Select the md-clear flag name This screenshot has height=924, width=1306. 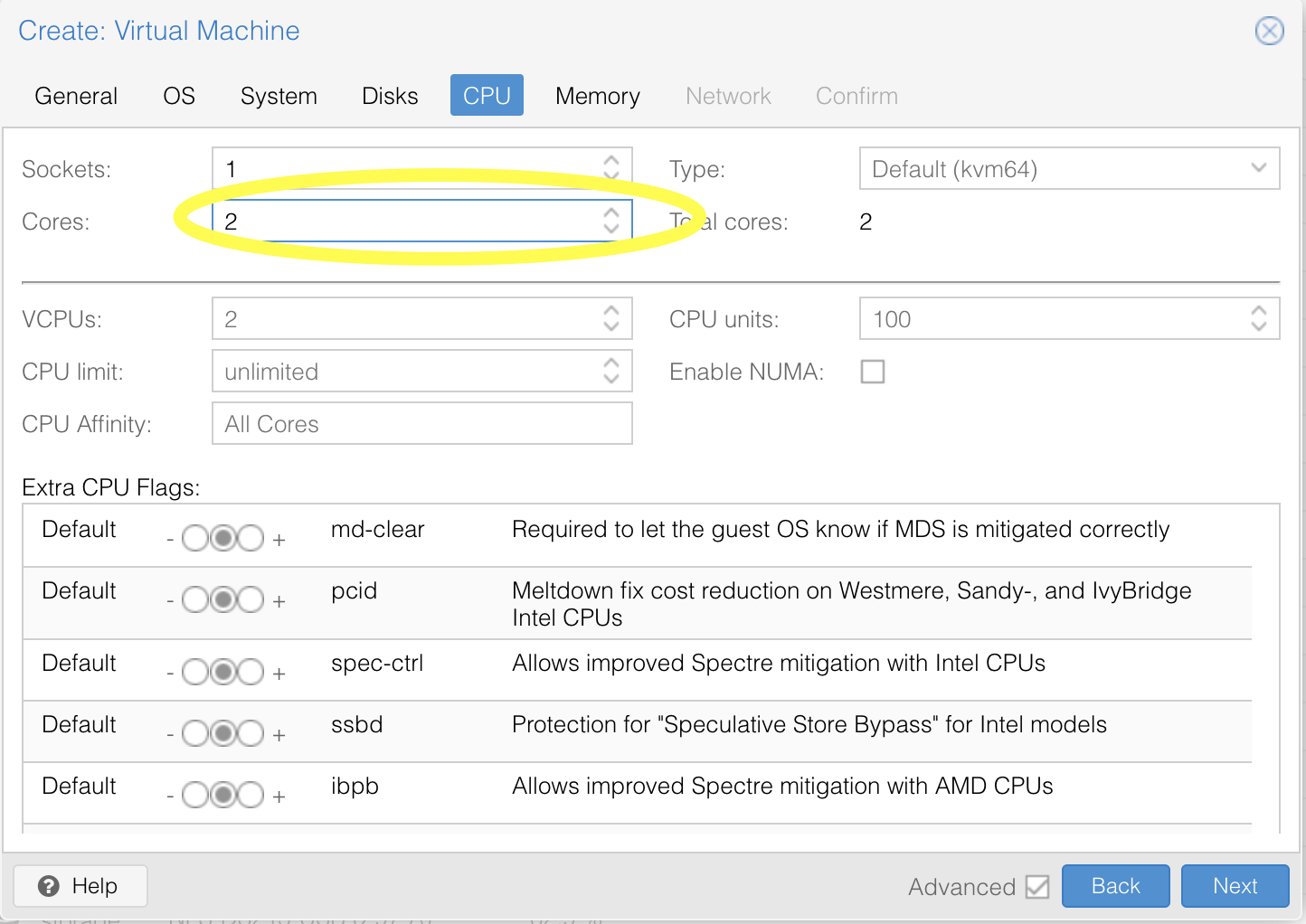coord(377,530)
